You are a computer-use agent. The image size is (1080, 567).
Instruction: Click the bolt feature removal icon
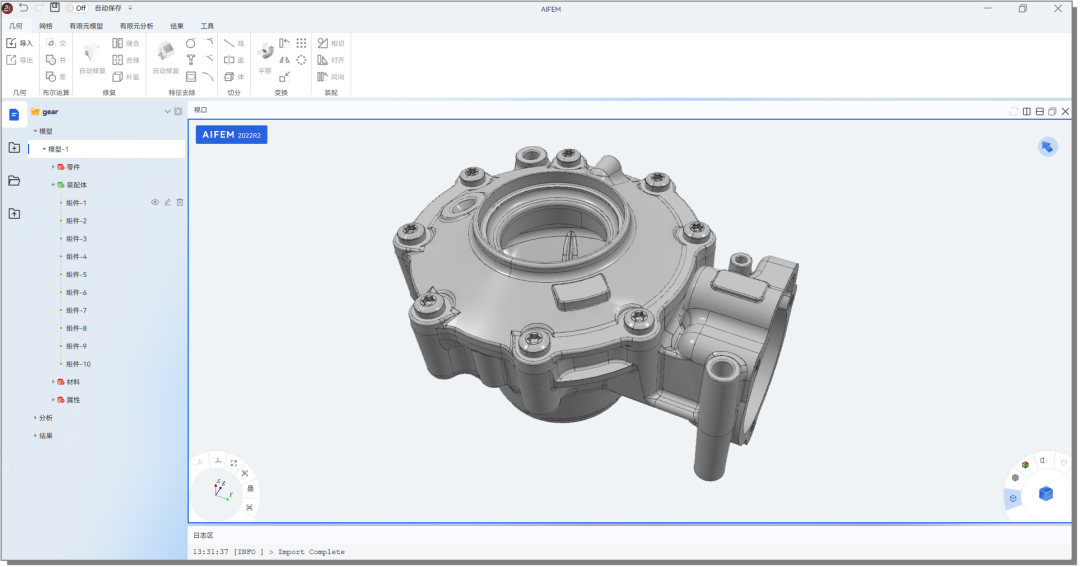(x=191, y=60)
